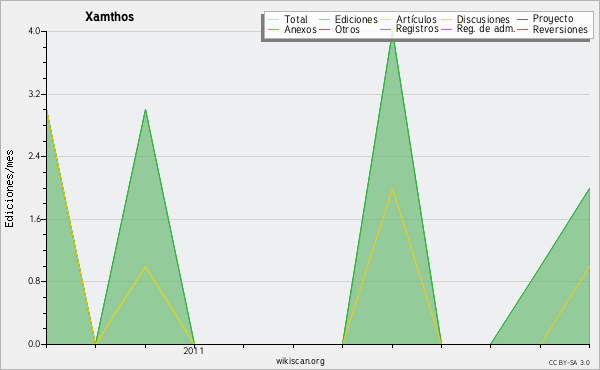This screenshot has height=370, width=600.
Task: Click the 1.6 y-axis value
Action: point(34,219)
